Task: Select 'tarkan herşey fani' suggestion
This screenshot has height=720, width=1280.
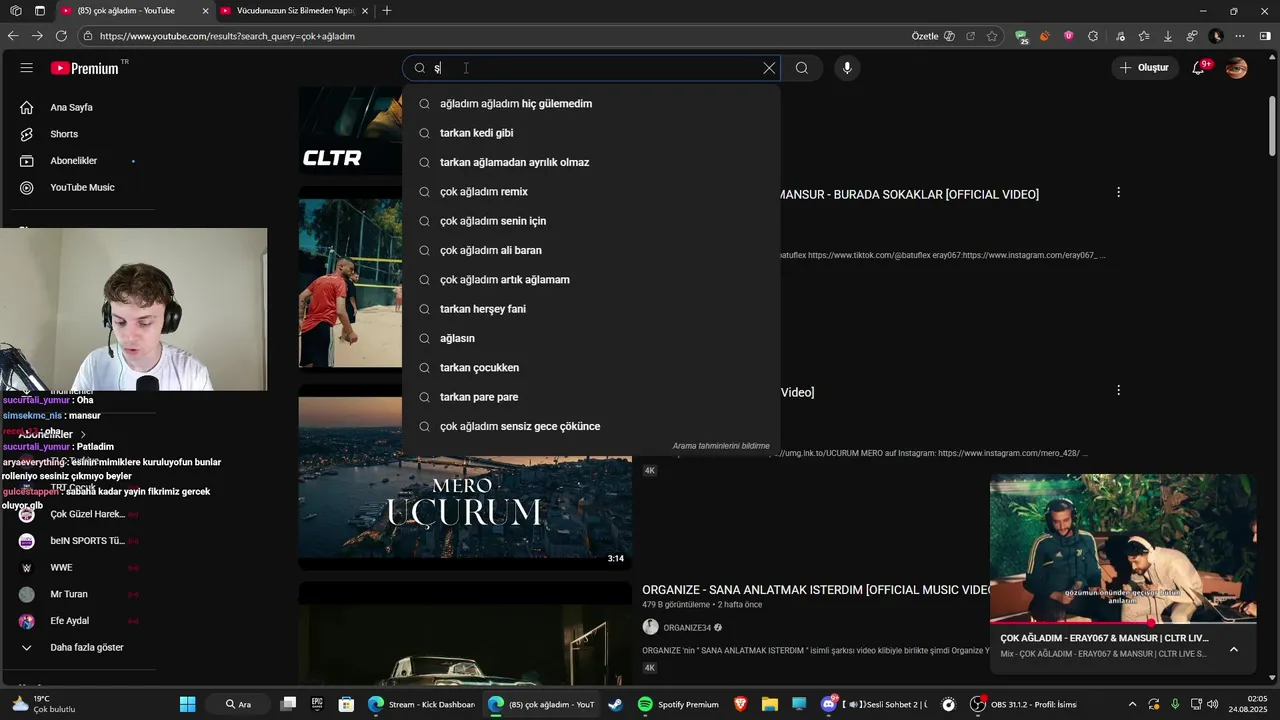Action: click(x=591, y=309)
